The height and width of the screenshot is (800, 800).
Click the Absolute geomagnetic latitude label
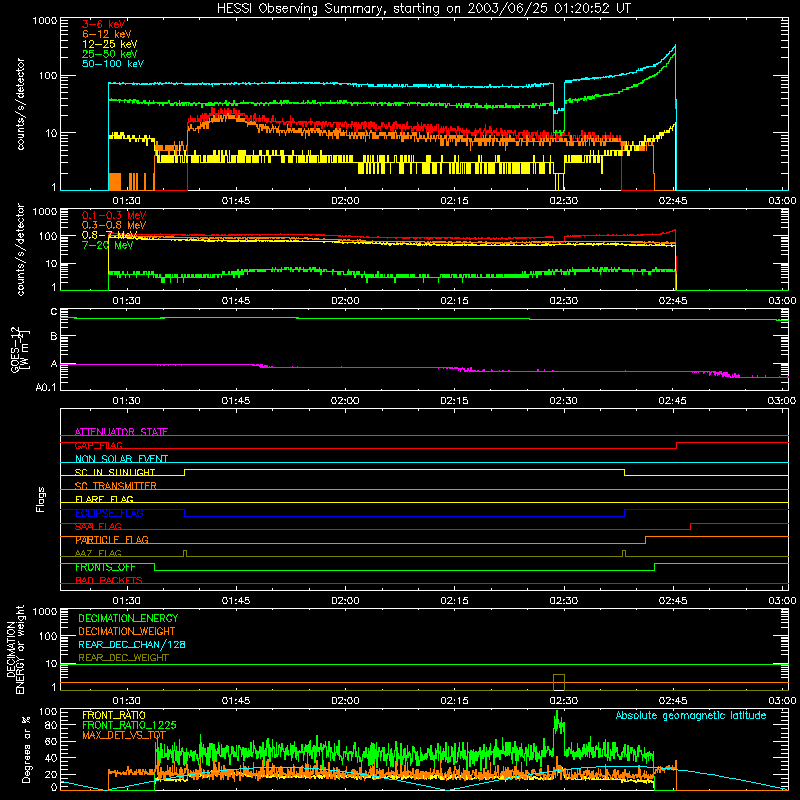pyautogui.click(x=691, y=716)
